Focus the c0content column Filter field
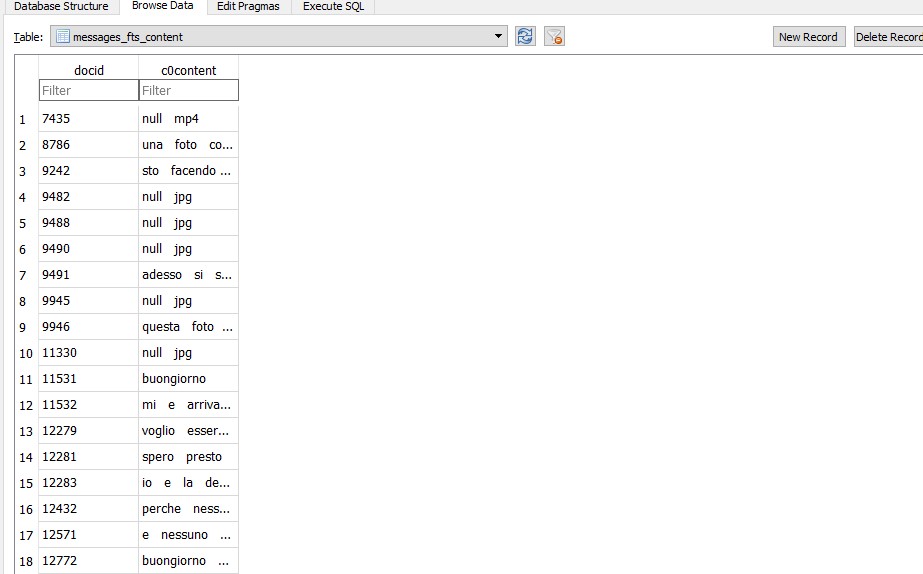Image resolution: width=923 pixels, height=574 pixels. 188,90
